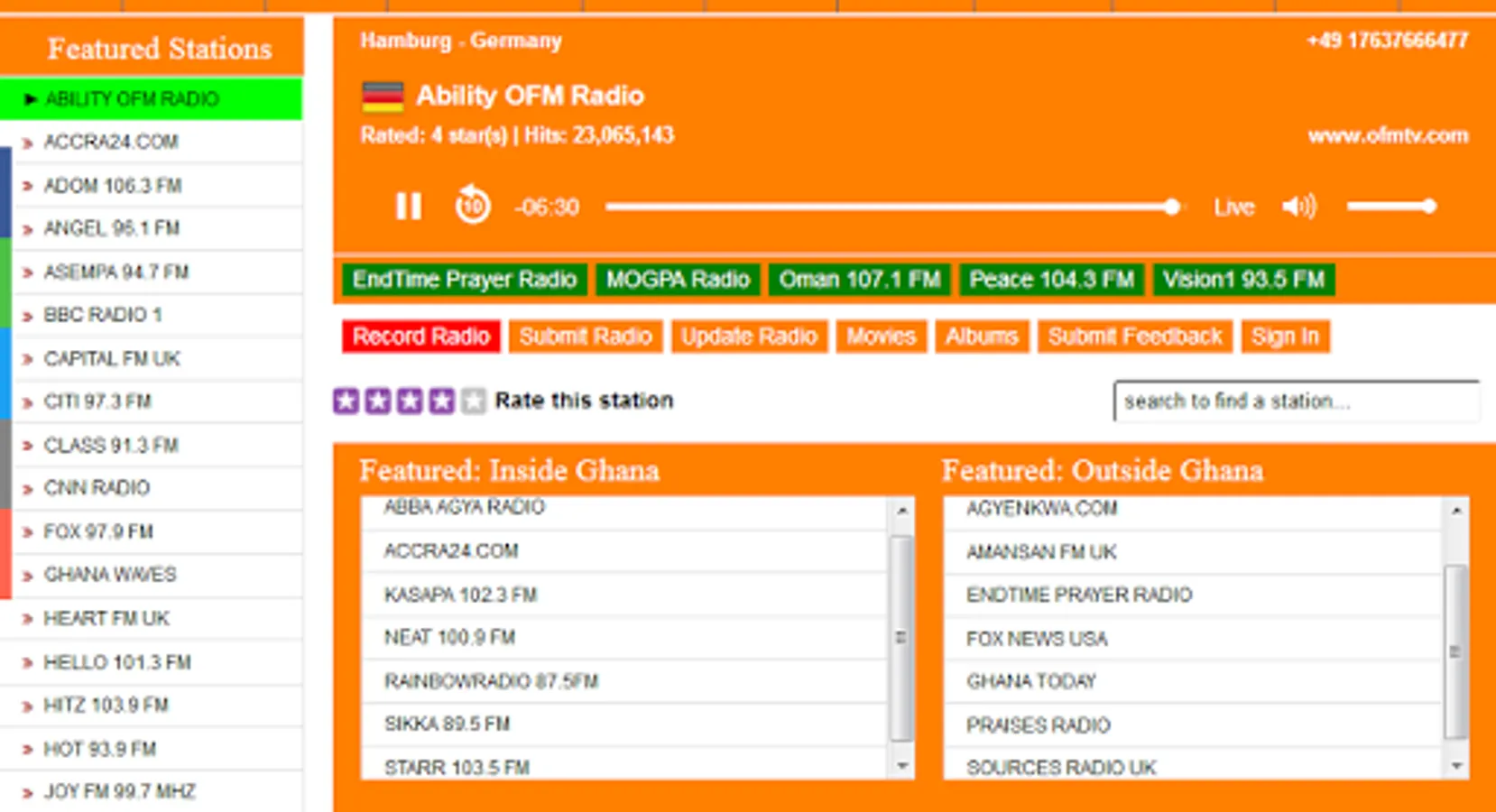Select ACCRA24.COM in Featured Stations sidebar

pyautogui.click(x=152, y=142)
